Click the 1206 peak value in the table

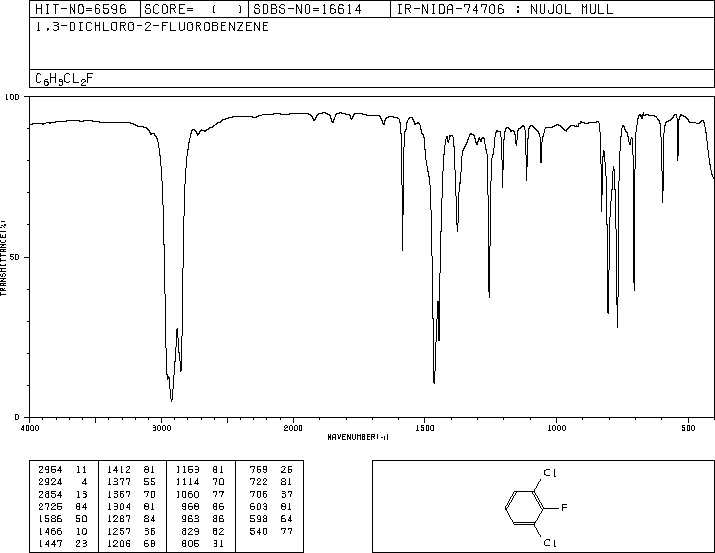(119, 544)
